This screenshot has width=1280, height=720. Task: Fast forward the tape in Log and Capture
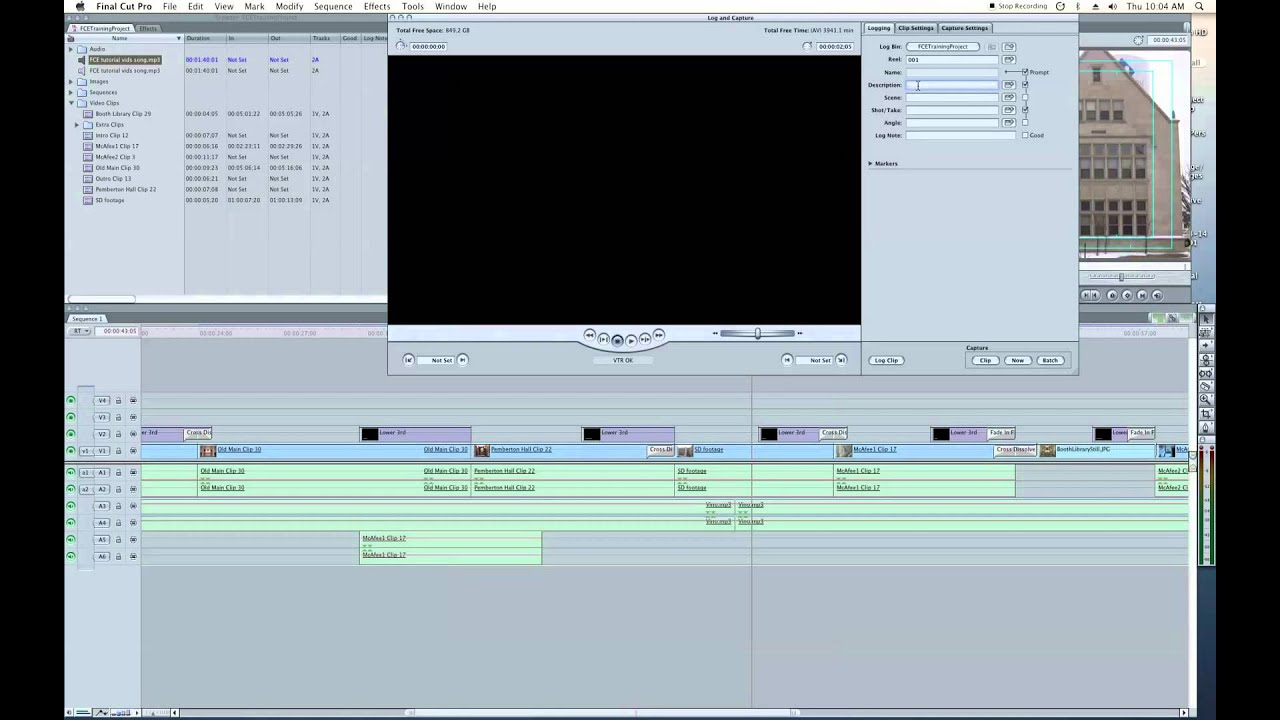[658, 335]
